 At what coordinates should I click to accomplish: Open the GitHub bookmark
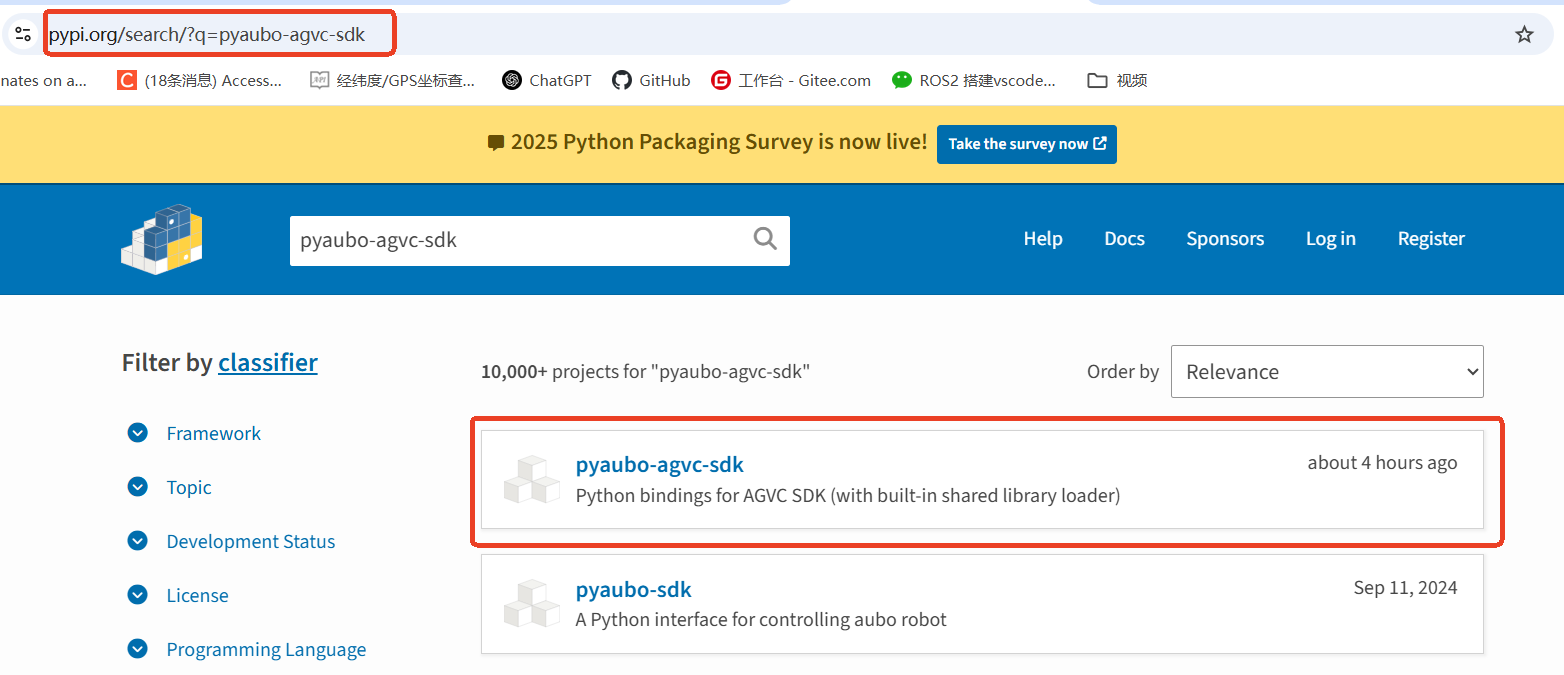(x=651, y=81)
